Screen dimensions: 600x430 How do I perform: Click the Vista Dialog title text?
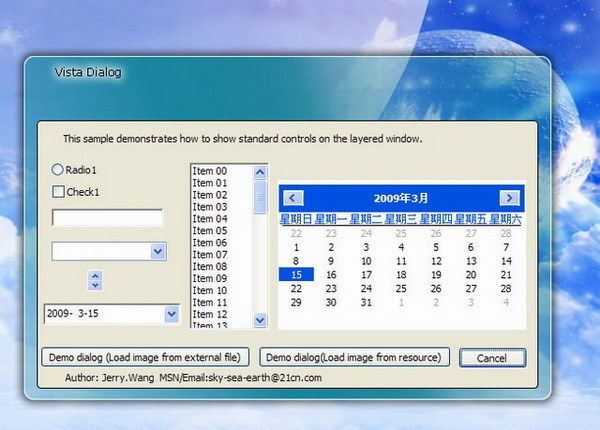tap(88, 72)
